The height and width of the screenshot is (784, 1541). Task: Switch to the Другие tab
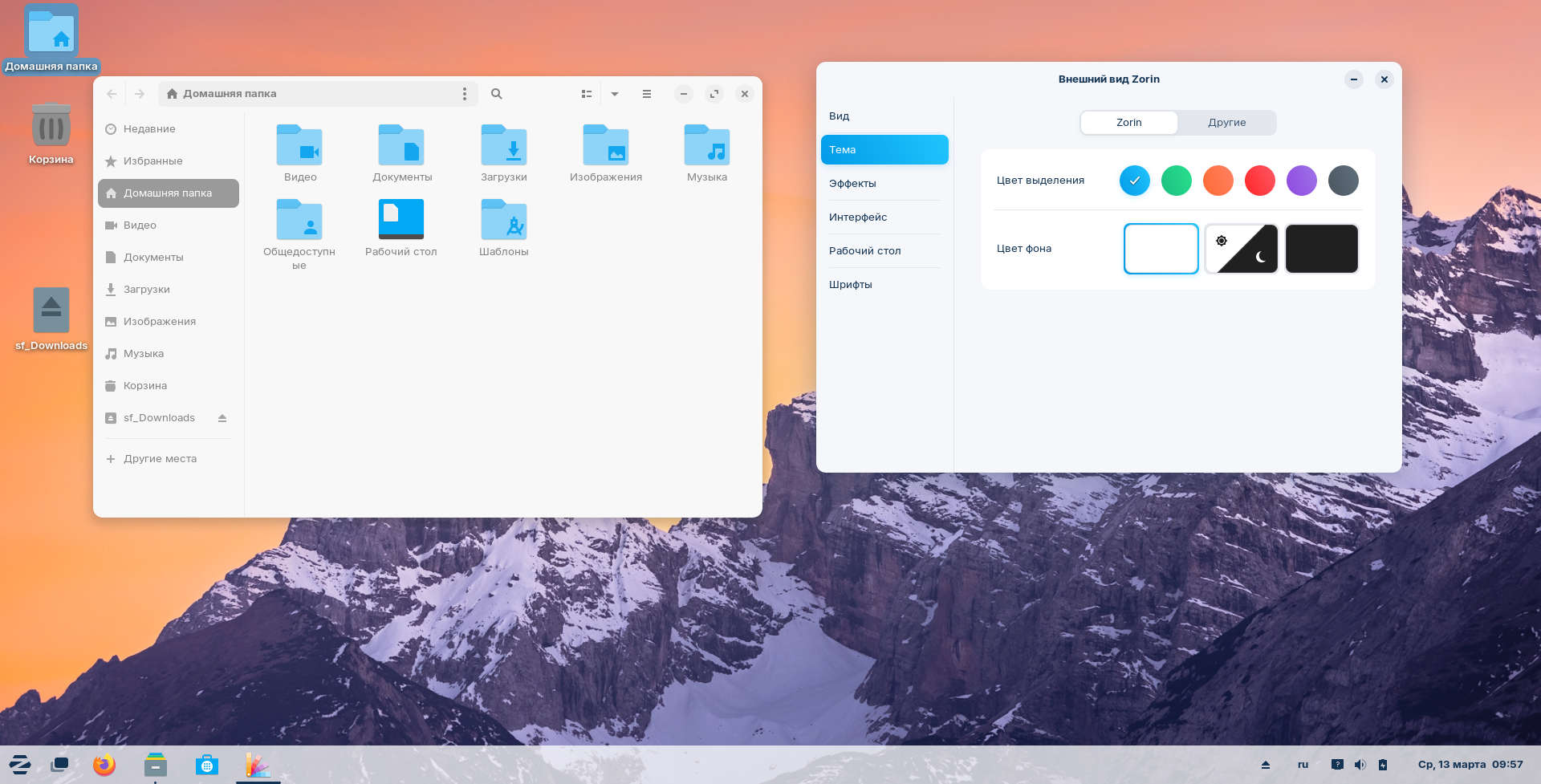pyautogui.click(x=1226, y=123)
